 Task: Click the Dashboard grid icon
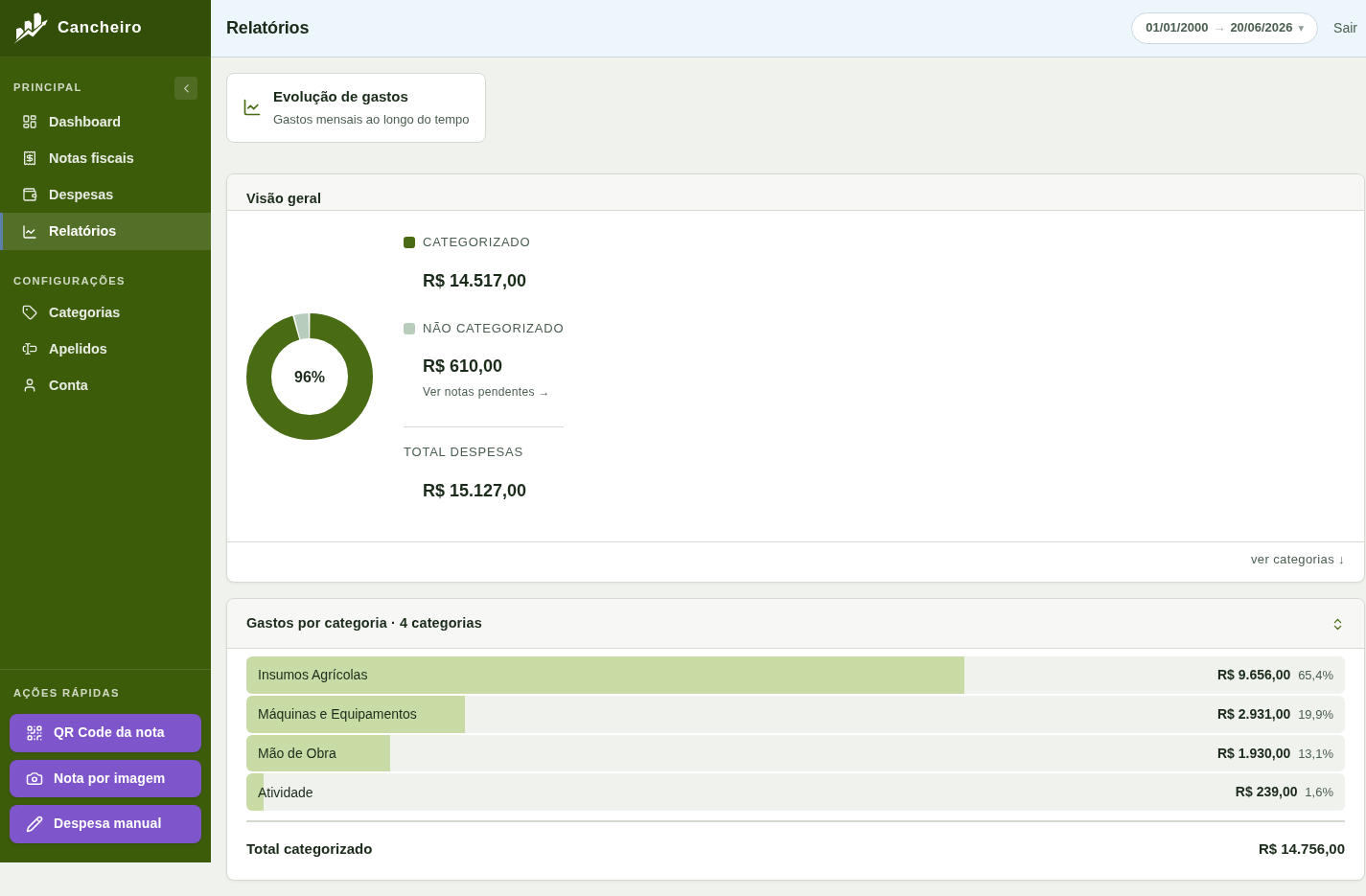[x=30, y=122]
